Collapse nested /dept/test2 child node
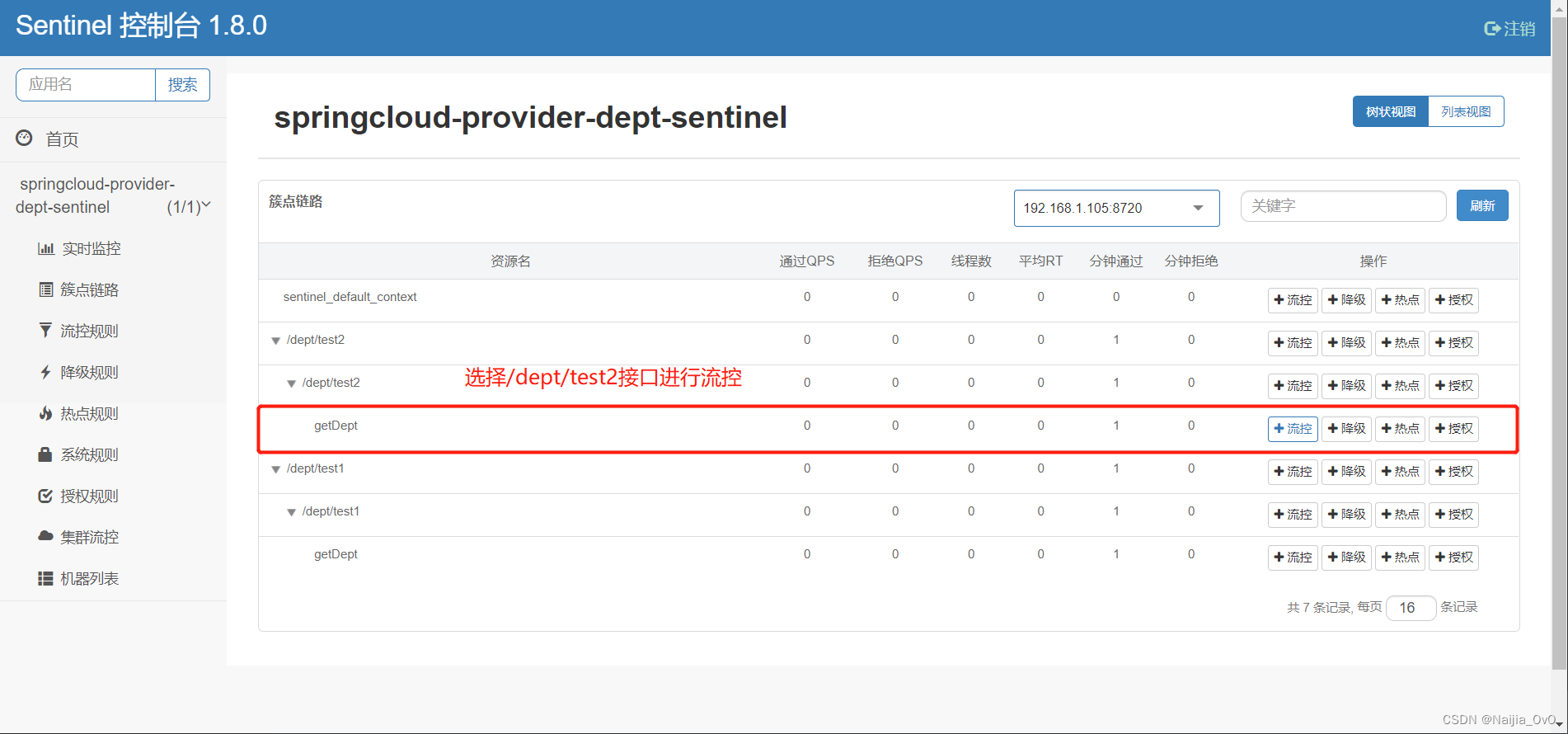Screen dimensions: 1568x734 (x=291, y=383)
